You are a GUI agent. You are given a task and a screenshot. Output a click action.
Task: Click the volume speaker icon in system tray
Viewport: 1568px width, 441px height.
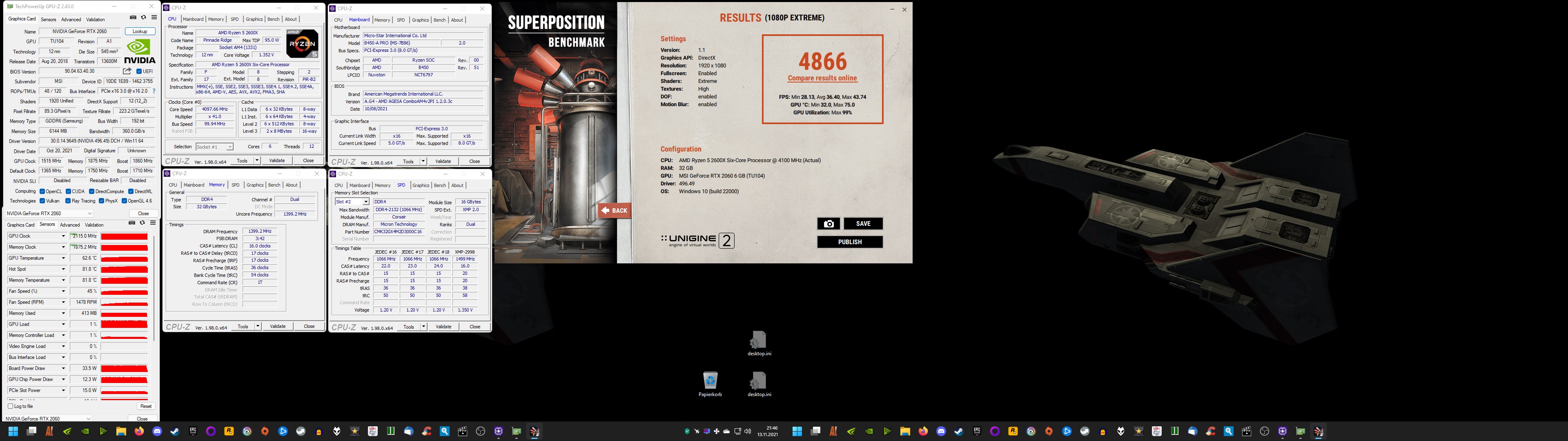point(748,431)
